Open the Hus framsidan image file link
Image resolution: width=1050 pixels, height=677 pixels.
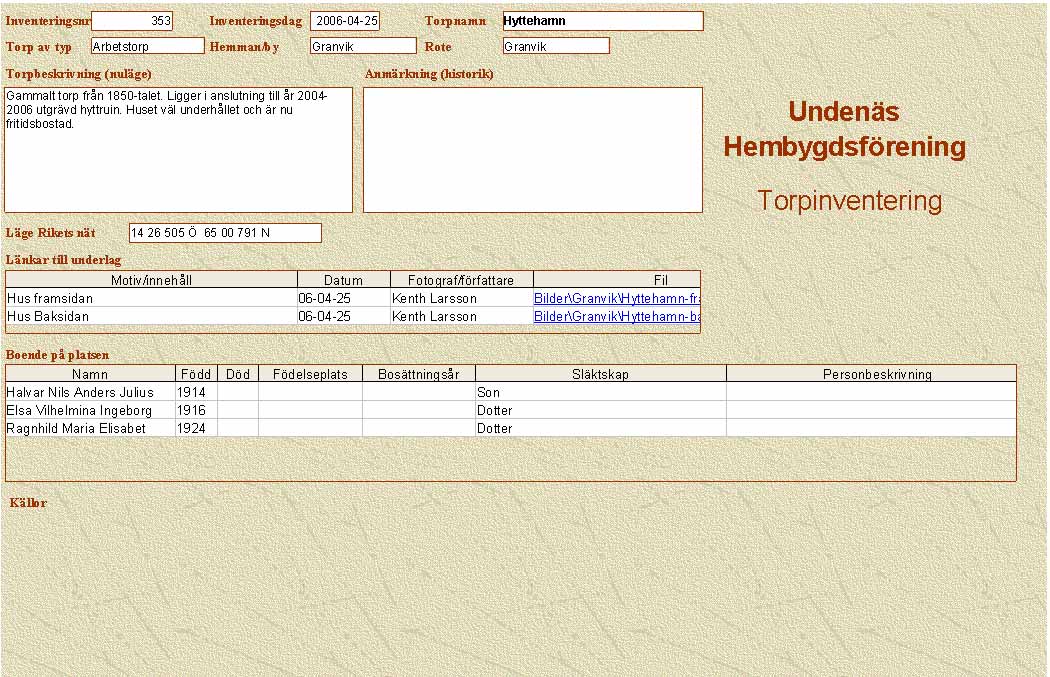(616, 298)
